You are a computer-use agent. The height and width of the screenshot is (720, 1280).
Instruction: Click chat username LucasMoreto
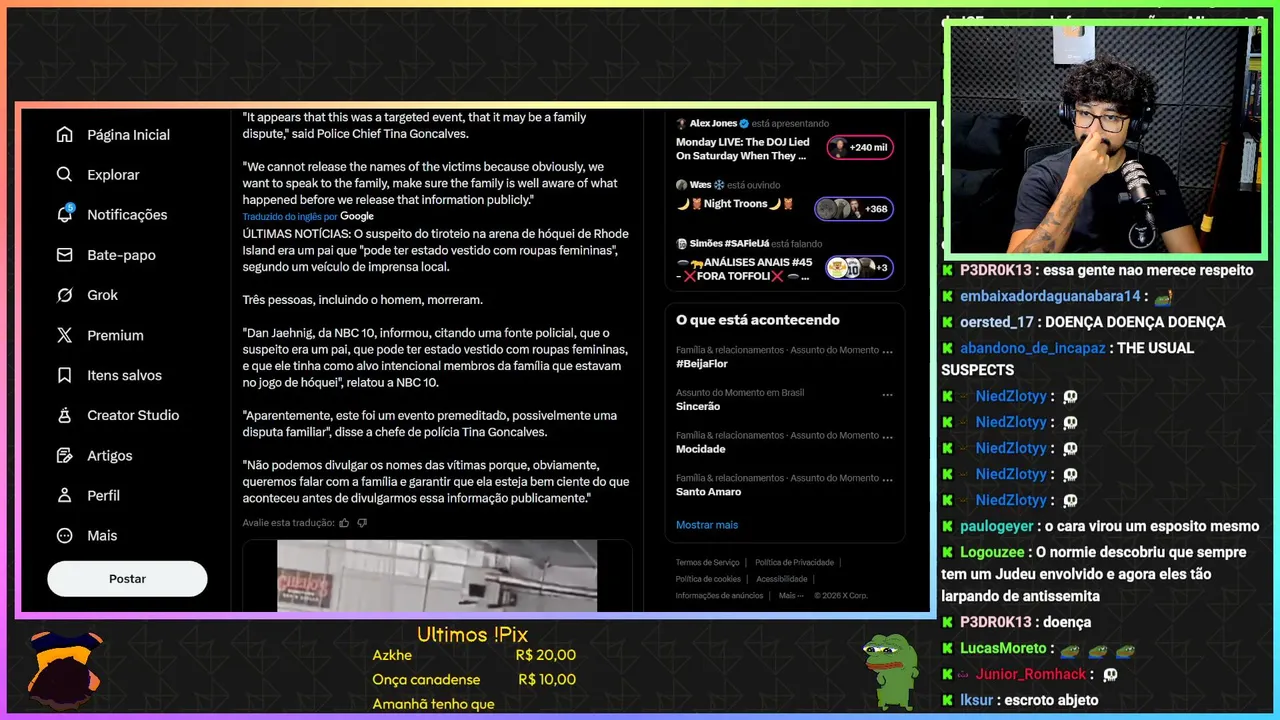(x=1003, y=648)
